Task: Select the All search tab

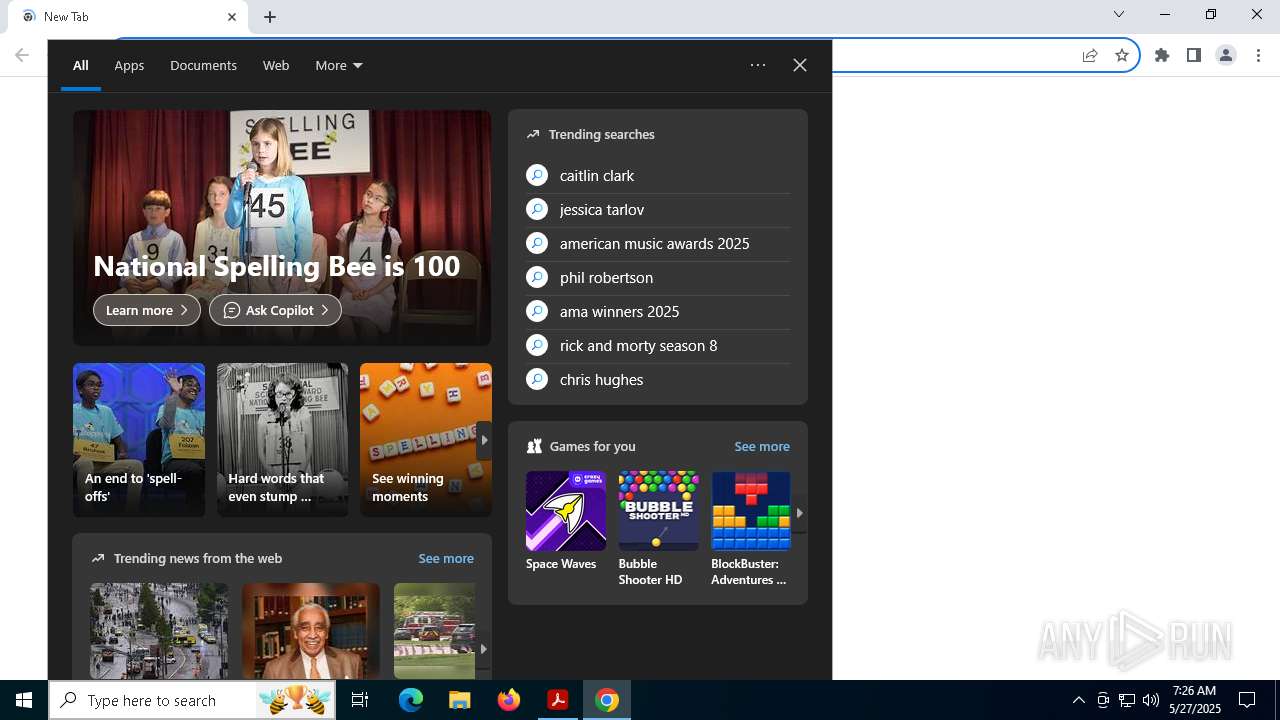Action: tap(81, 65)
